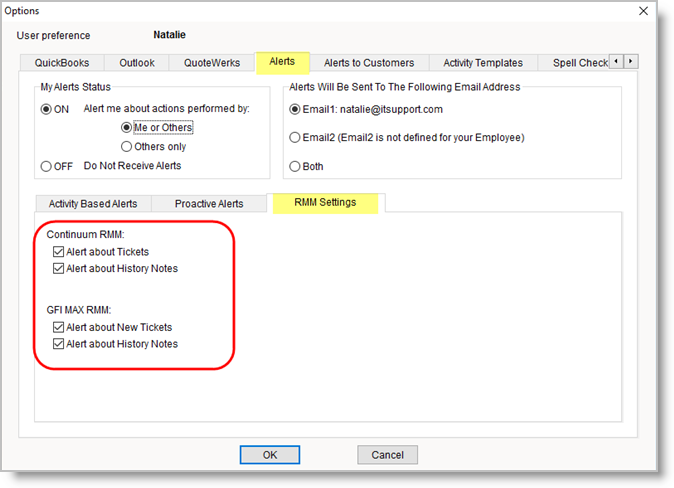The height and width of the screenshot is (488, 674).
Task: Choose Email2 as the alert address
Action: point(294,137)
